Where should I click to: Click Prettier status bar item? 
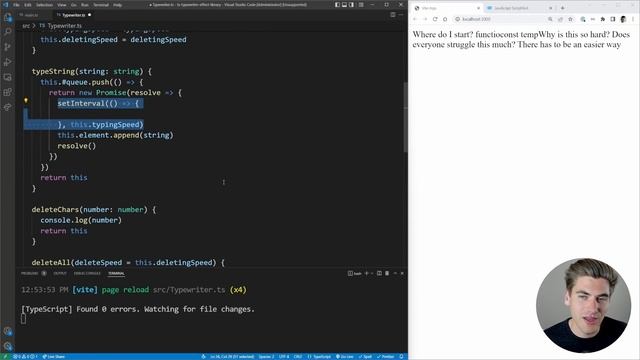(385, 356)
